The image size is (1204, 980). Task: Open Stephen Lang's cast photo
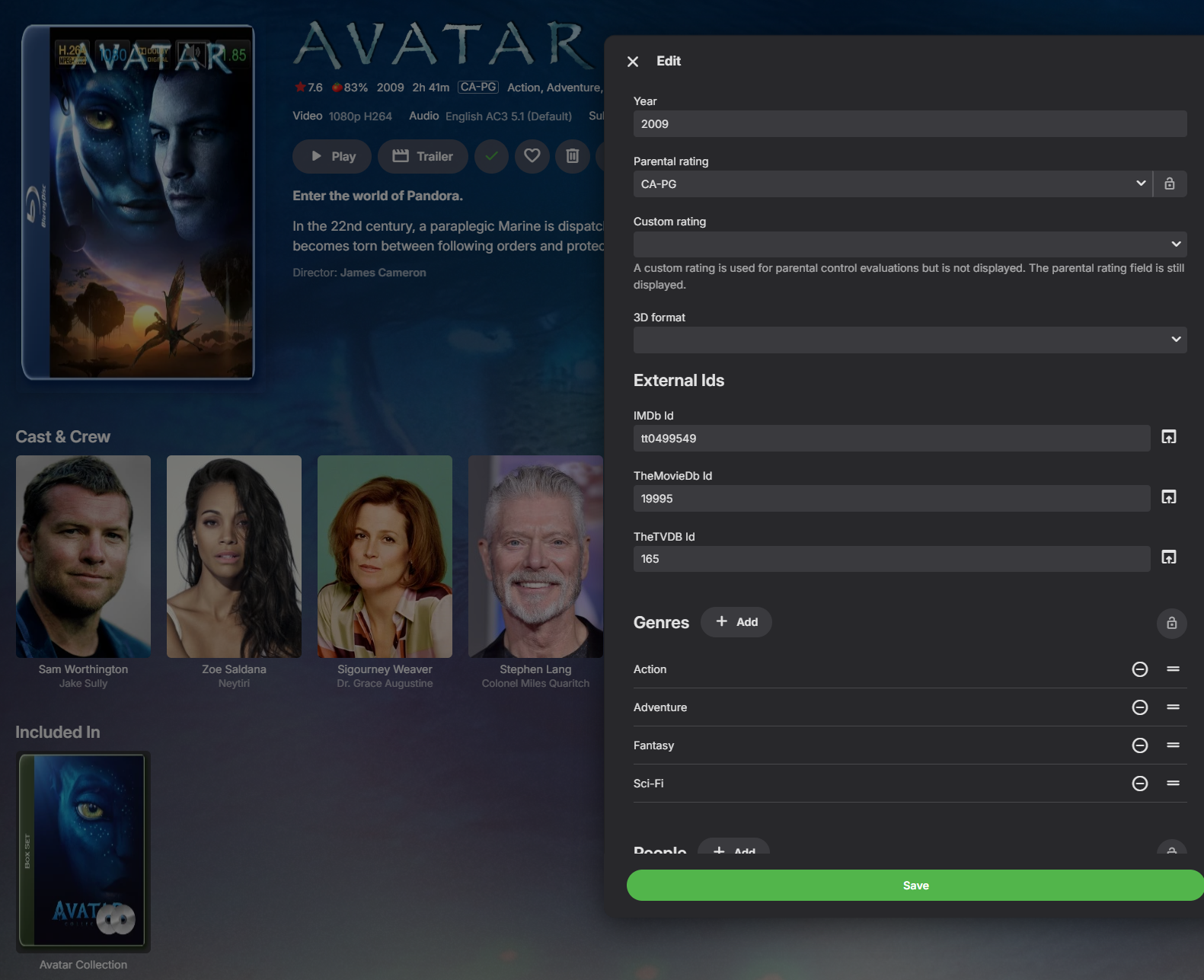535,557
